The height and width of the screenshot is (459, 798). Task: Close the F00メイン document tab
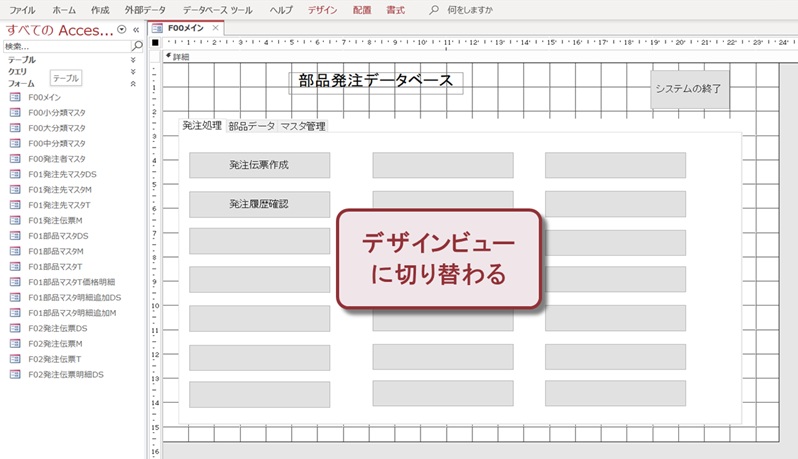pos(215,28)
